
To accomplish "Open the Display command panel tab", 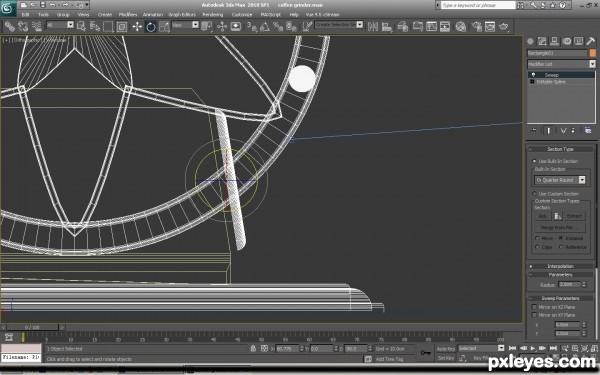I will [x=579, y=41].
